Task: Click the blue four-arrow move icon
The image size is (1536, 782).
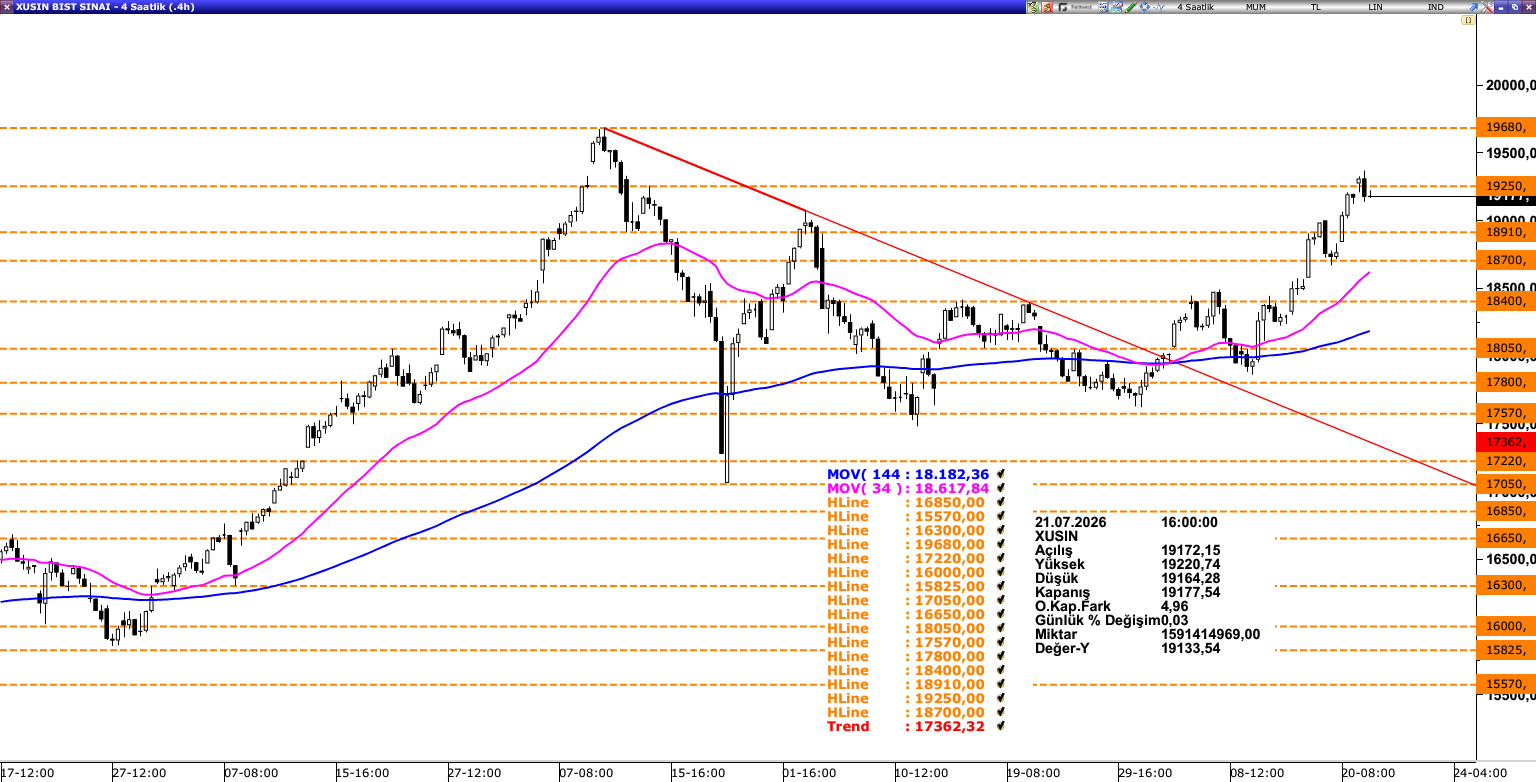Action: (x=1144, y=7)
